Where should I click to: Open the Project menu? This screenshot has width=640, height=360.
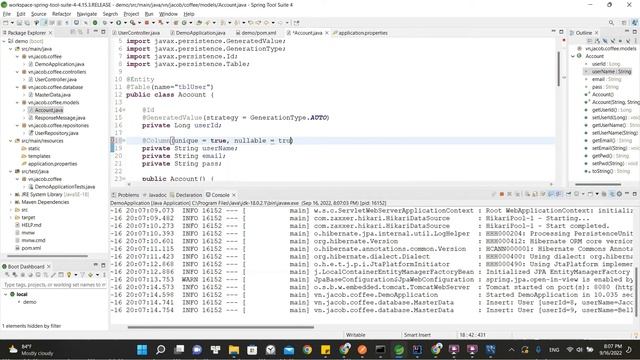(x=131, y=14)
